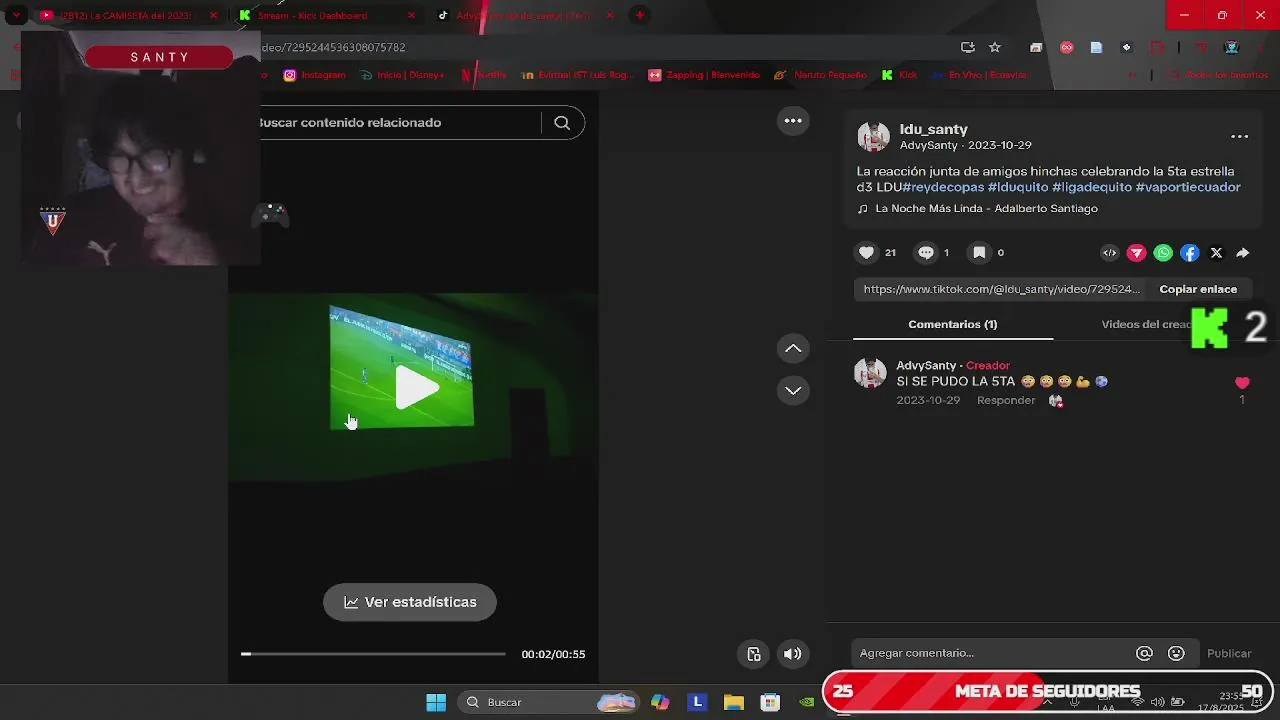Open a new browser tab with the plus
The width and height of the screenshot is (1280, 720).
pyautogui.click(x=640, y=15)
